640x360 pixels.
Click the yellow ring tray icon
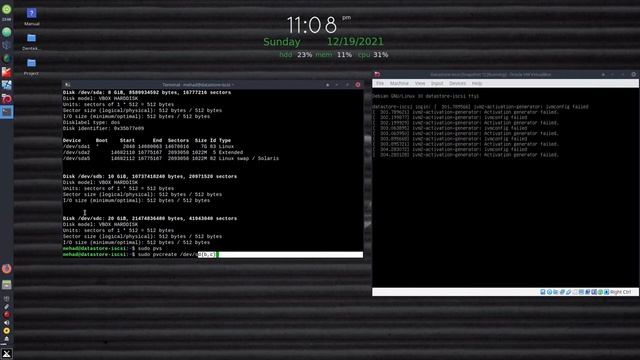click(7, 331)
